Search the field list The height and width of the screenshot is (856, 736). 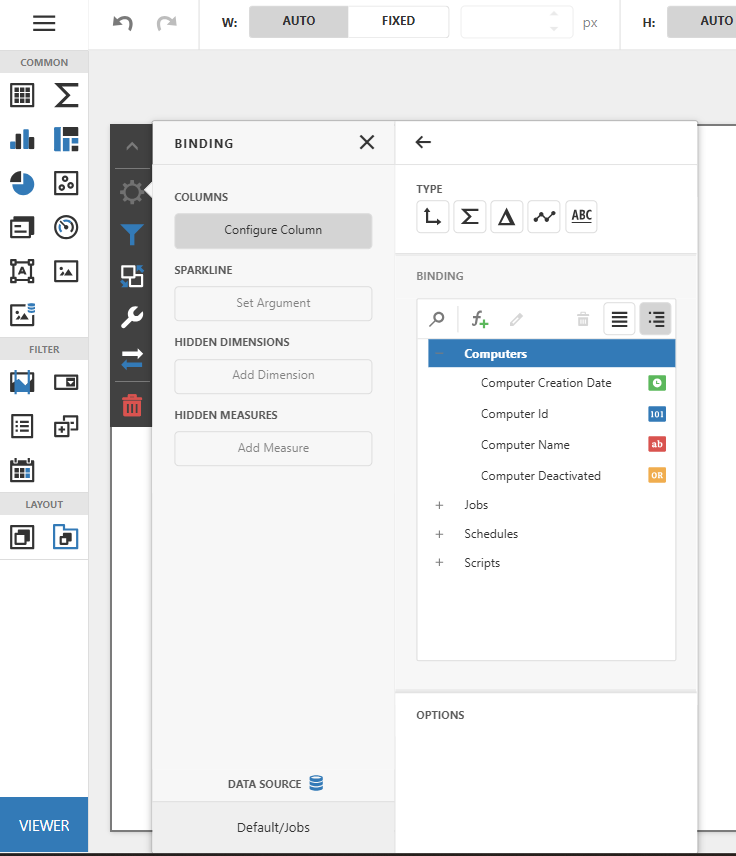click(437, 319)
